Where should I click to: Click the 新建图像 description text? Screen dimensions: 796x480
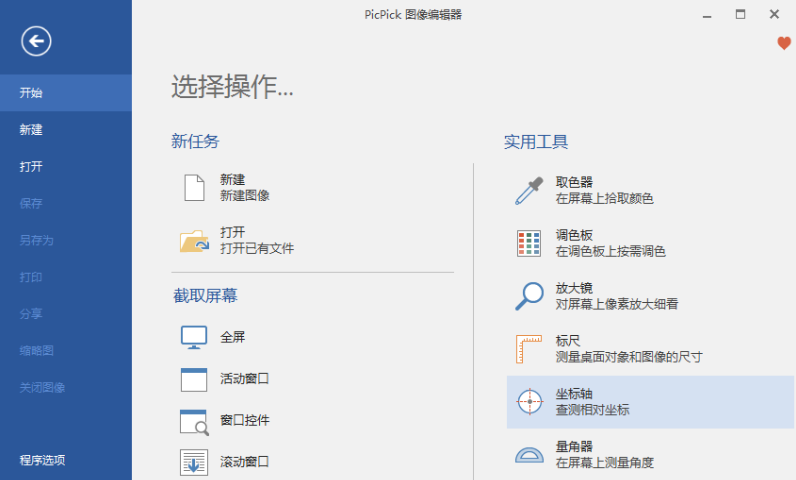pyautogui.click(x=245, y=196)
